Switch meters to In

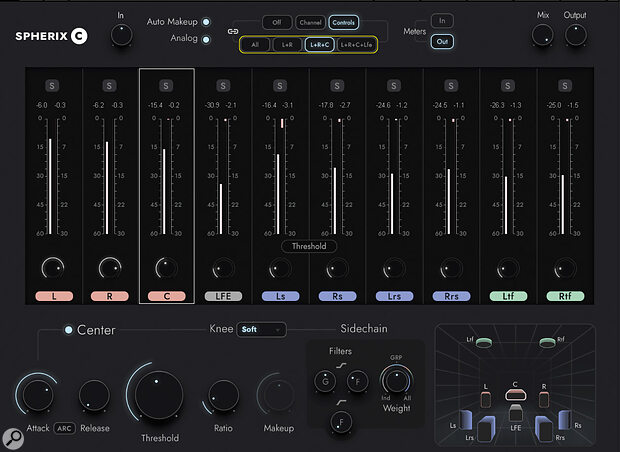[x=442, y=21]
